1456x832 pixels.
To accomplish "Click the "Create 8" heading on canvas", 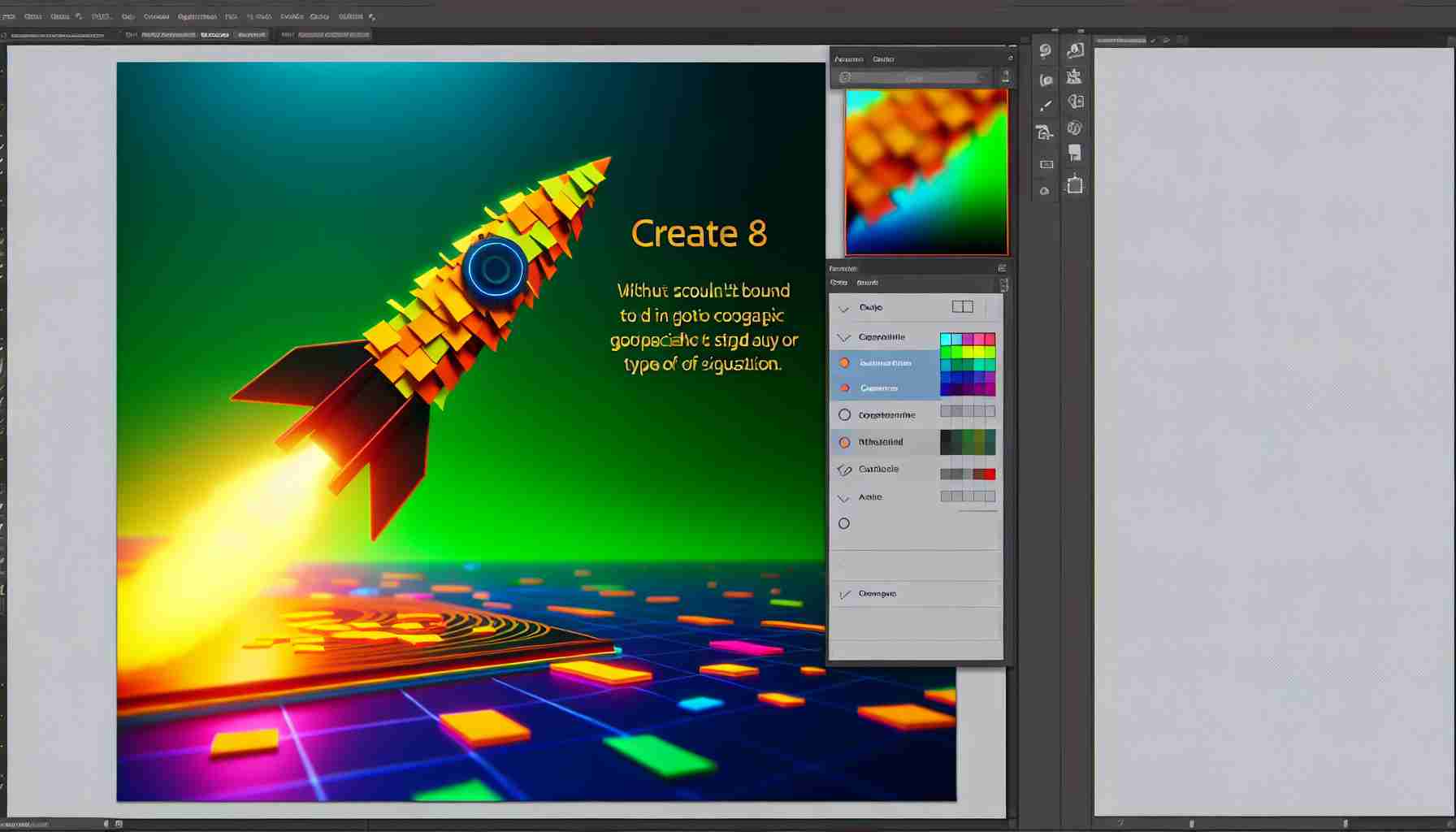I will (x=699, y=234).
